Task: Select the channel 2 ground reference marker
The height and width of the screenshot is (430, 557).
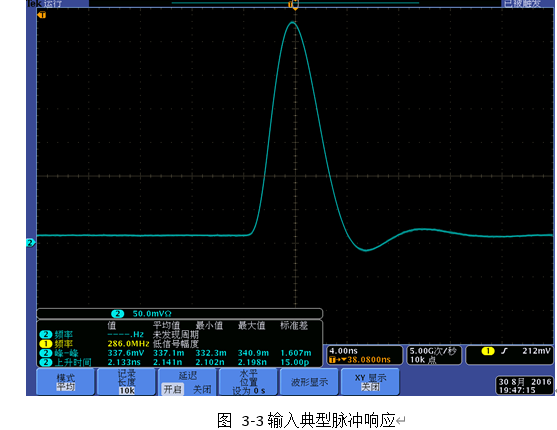Action: pyautogui.click(x=31, y=243)
